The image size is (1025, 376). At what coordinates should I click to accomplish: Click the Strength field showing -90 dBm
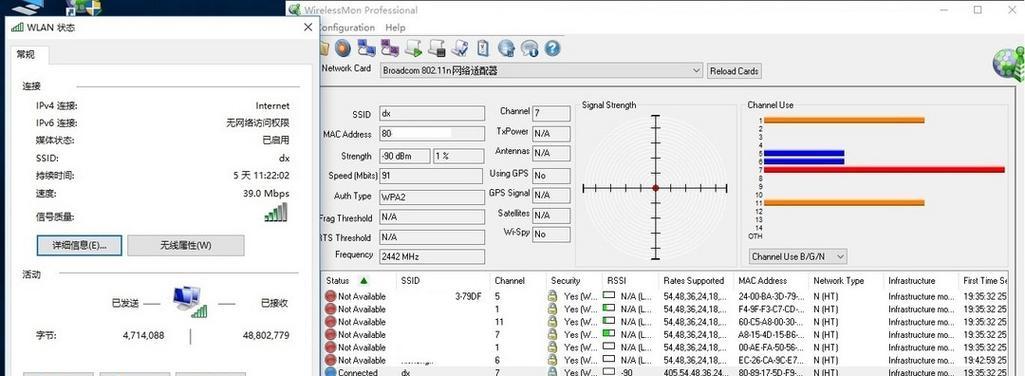[x=405, y=156]
